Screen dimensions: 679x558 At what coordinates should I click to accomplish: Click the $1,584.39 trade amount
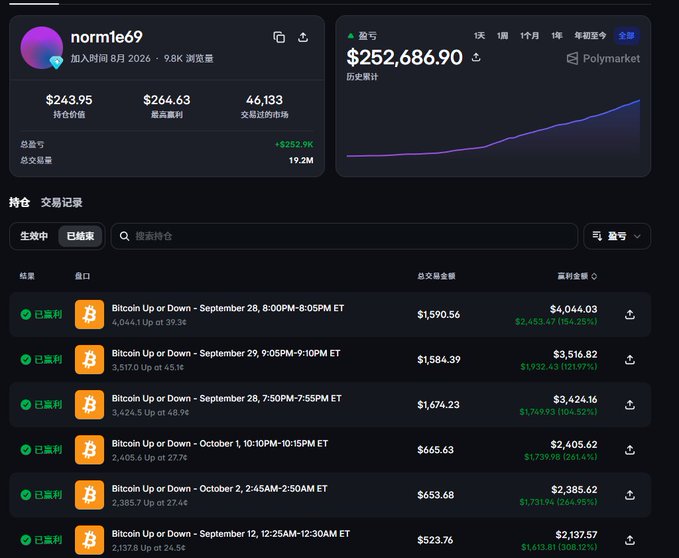439,359
